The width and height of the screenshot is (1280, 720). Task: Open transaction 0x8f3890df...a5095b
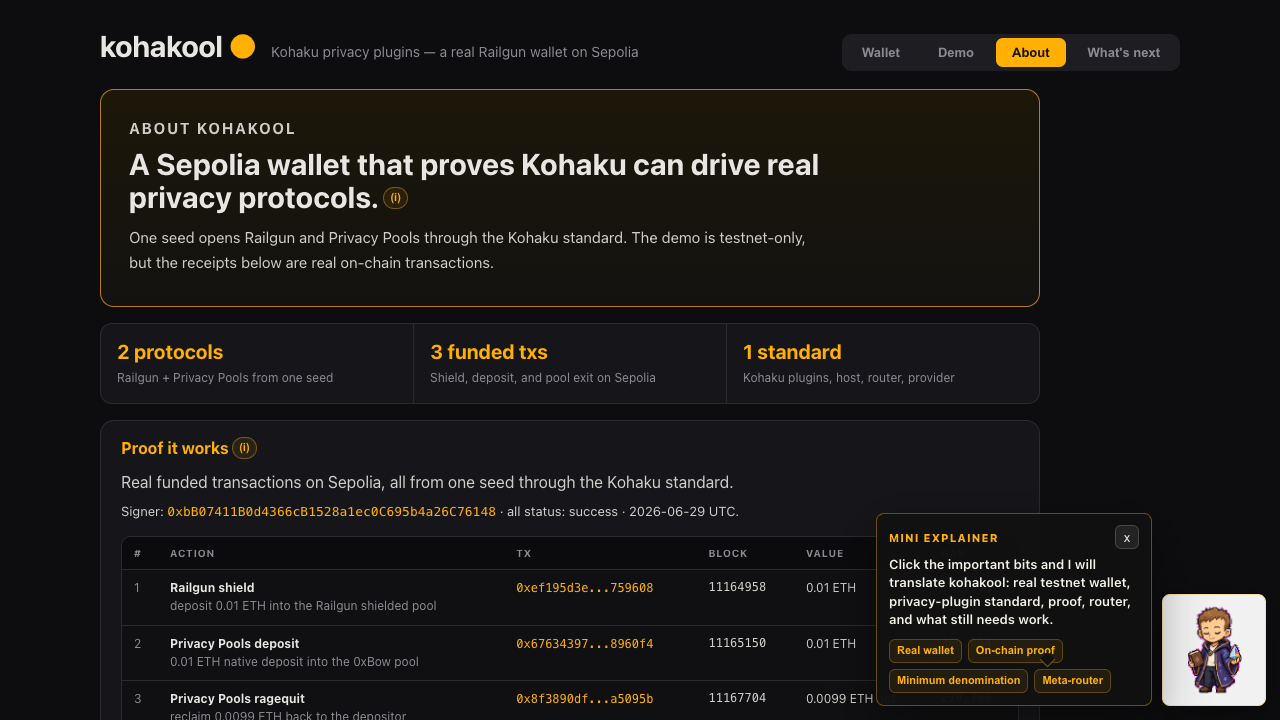pos(584,699)
